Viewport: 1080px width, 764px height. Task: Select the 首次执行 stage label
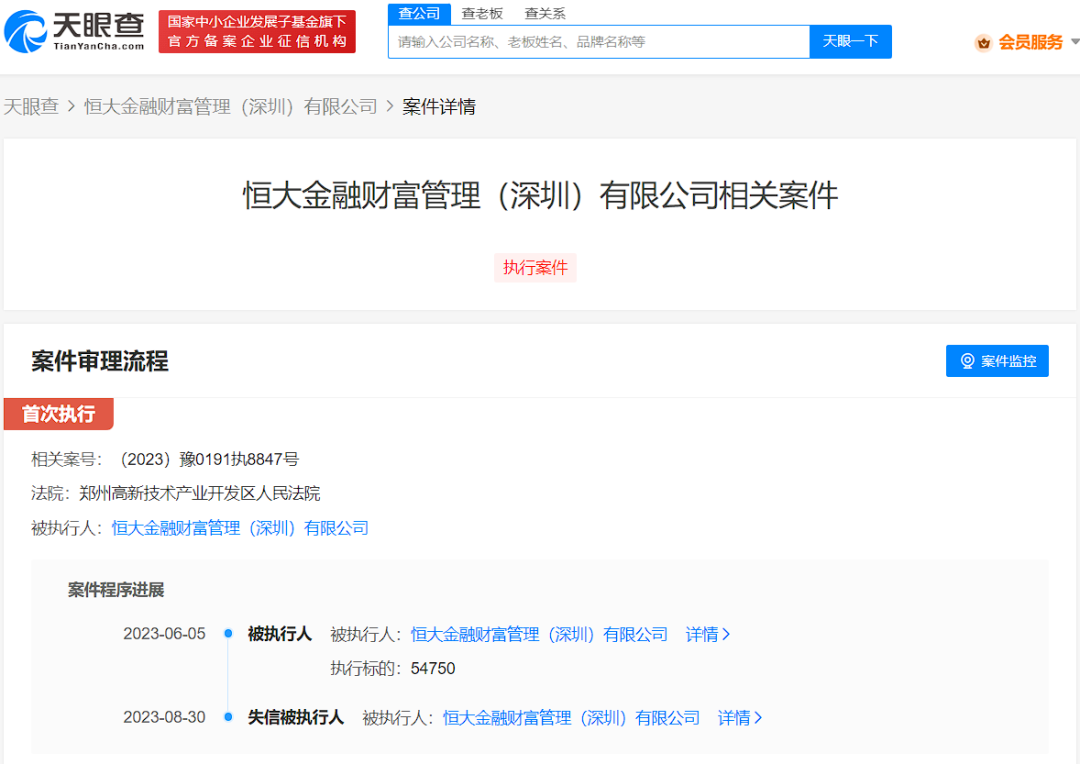click(58, 414)
